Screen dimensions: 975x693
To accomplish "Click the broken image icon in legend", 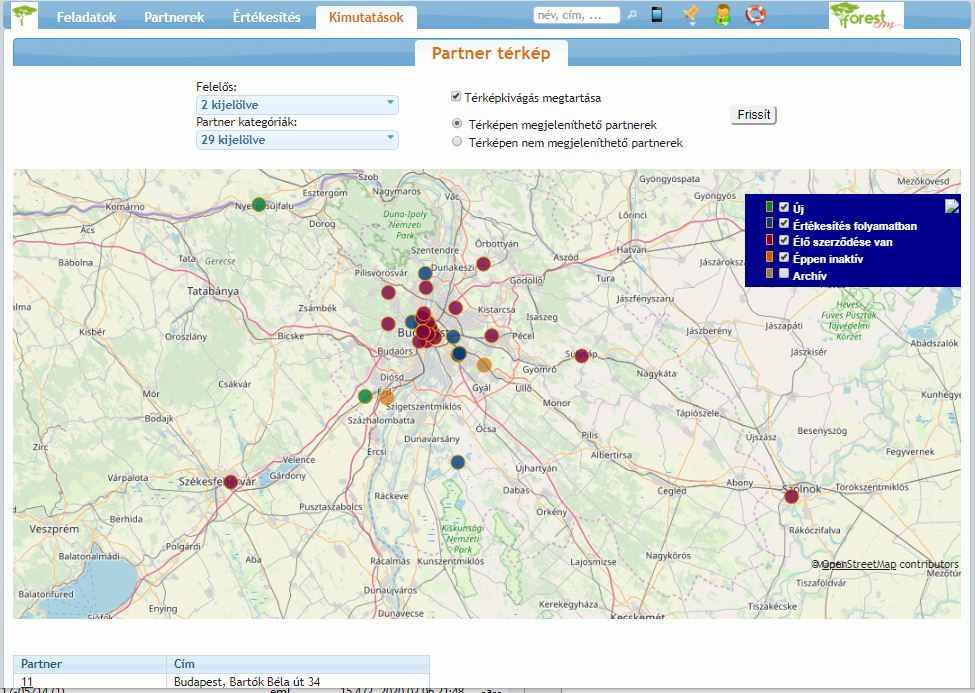I will click(952, 207).
